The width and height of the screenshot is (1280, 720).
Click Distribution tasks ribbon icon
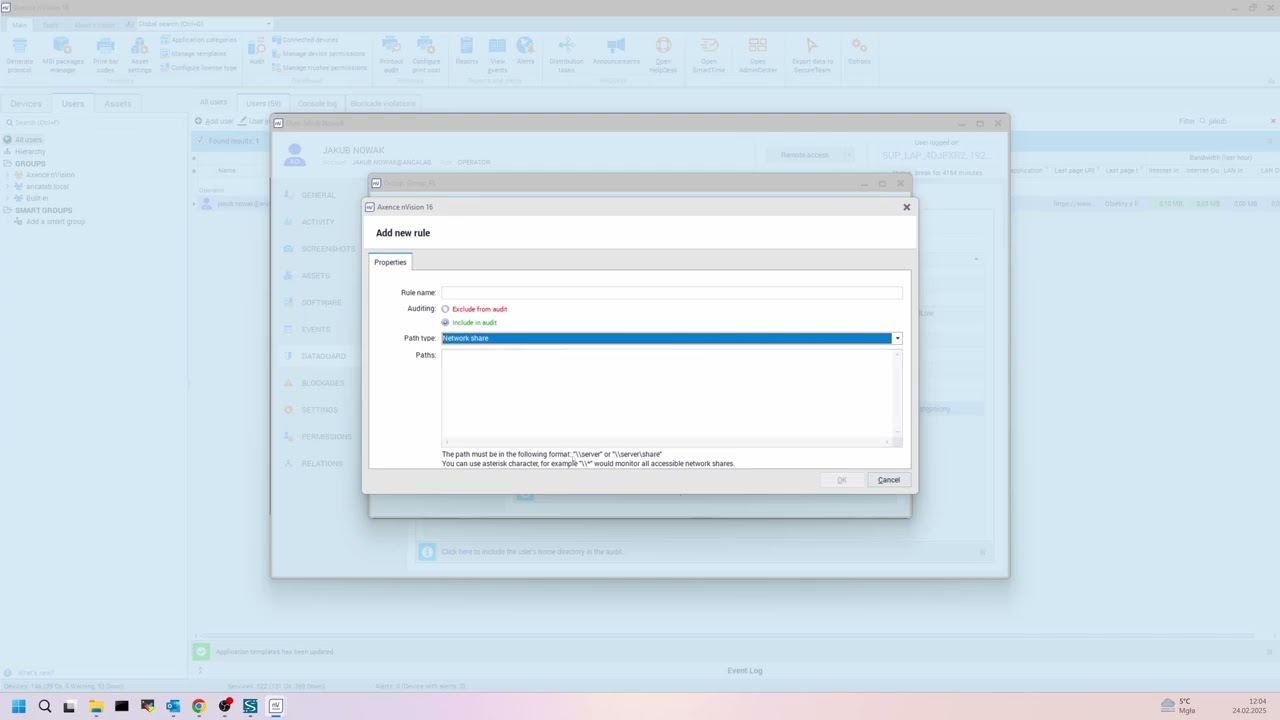click(566, 55)
